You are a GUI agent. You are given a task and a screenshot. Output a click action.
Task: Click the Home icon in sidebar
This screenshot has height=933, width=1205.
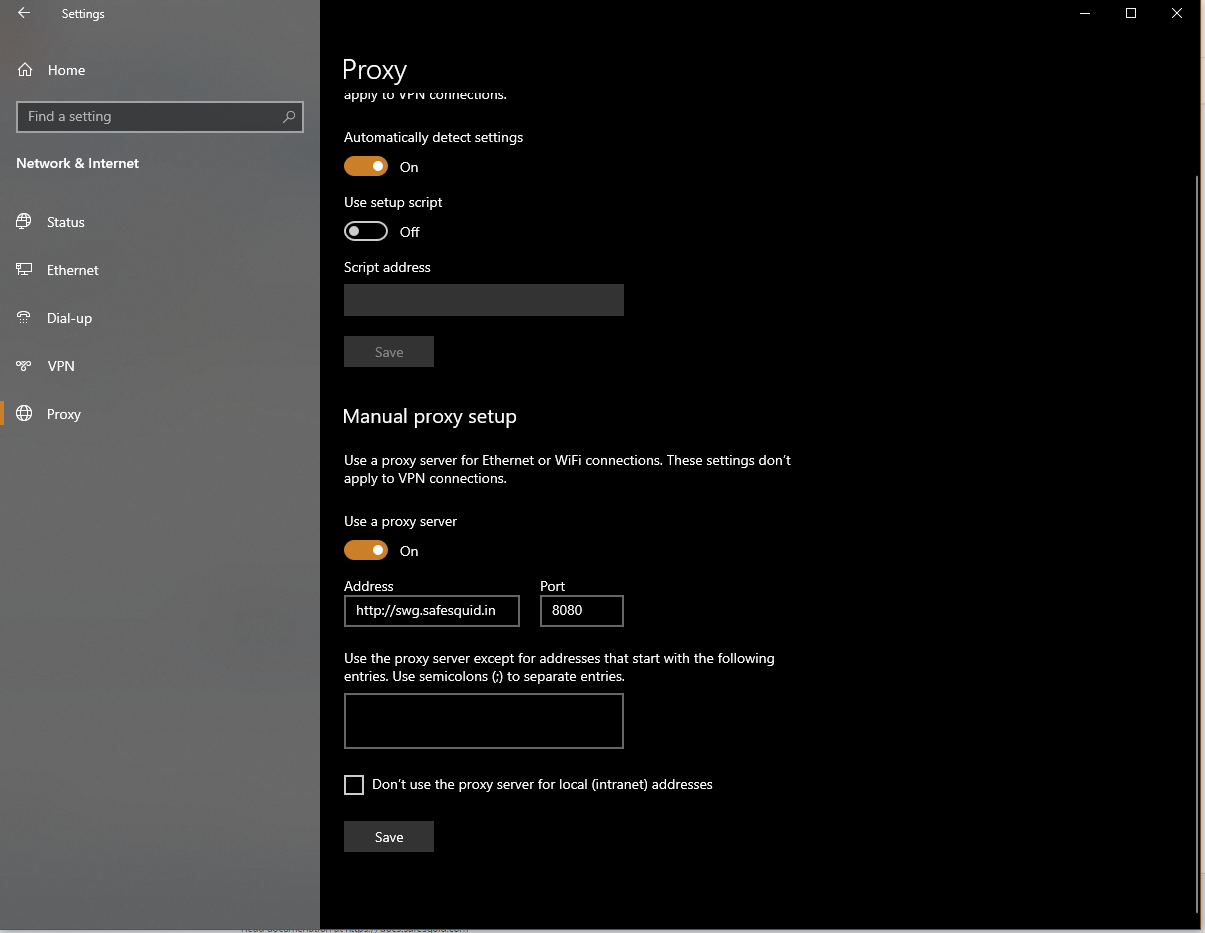(x=25, y=70)
